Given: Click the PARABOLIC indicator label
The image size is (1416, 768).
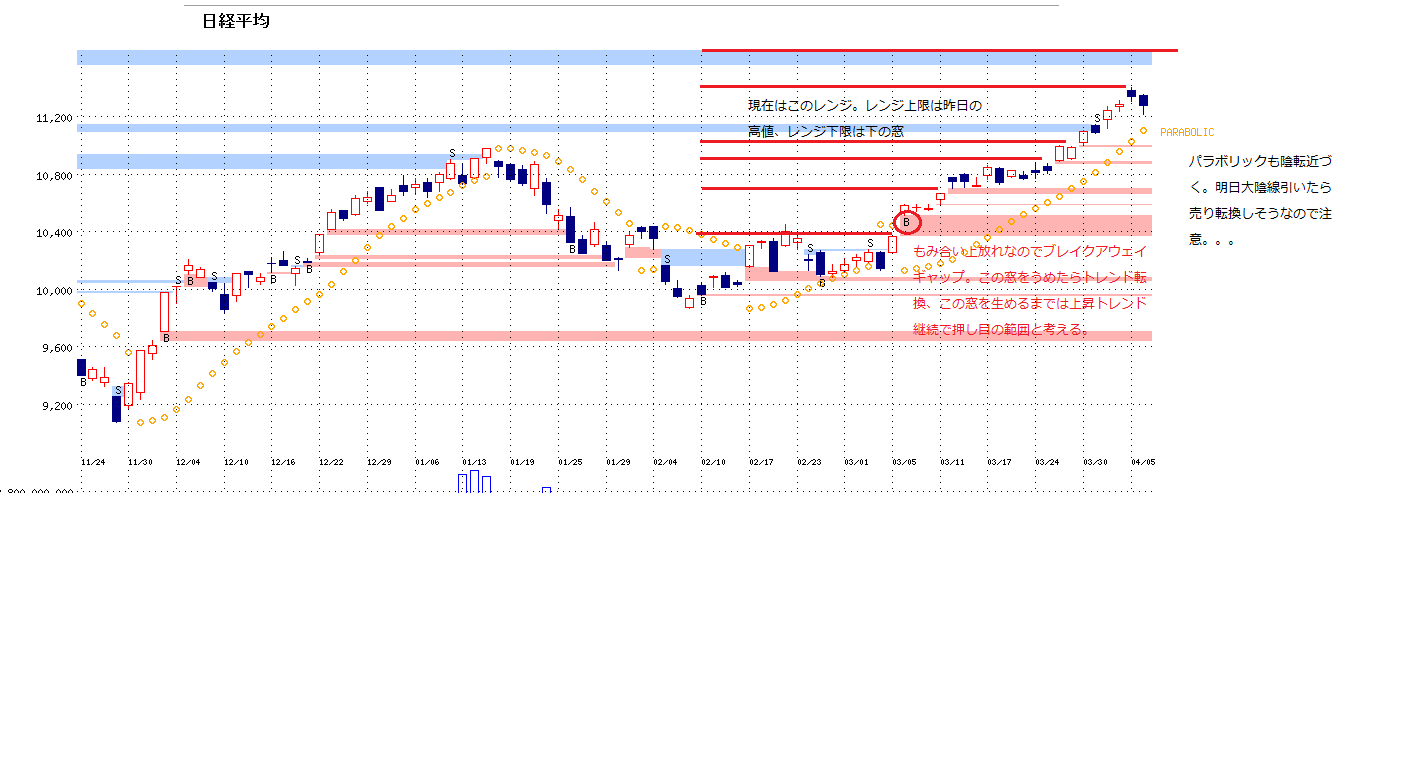Looking at the screenshot, I should click(x=1187, y=132).
